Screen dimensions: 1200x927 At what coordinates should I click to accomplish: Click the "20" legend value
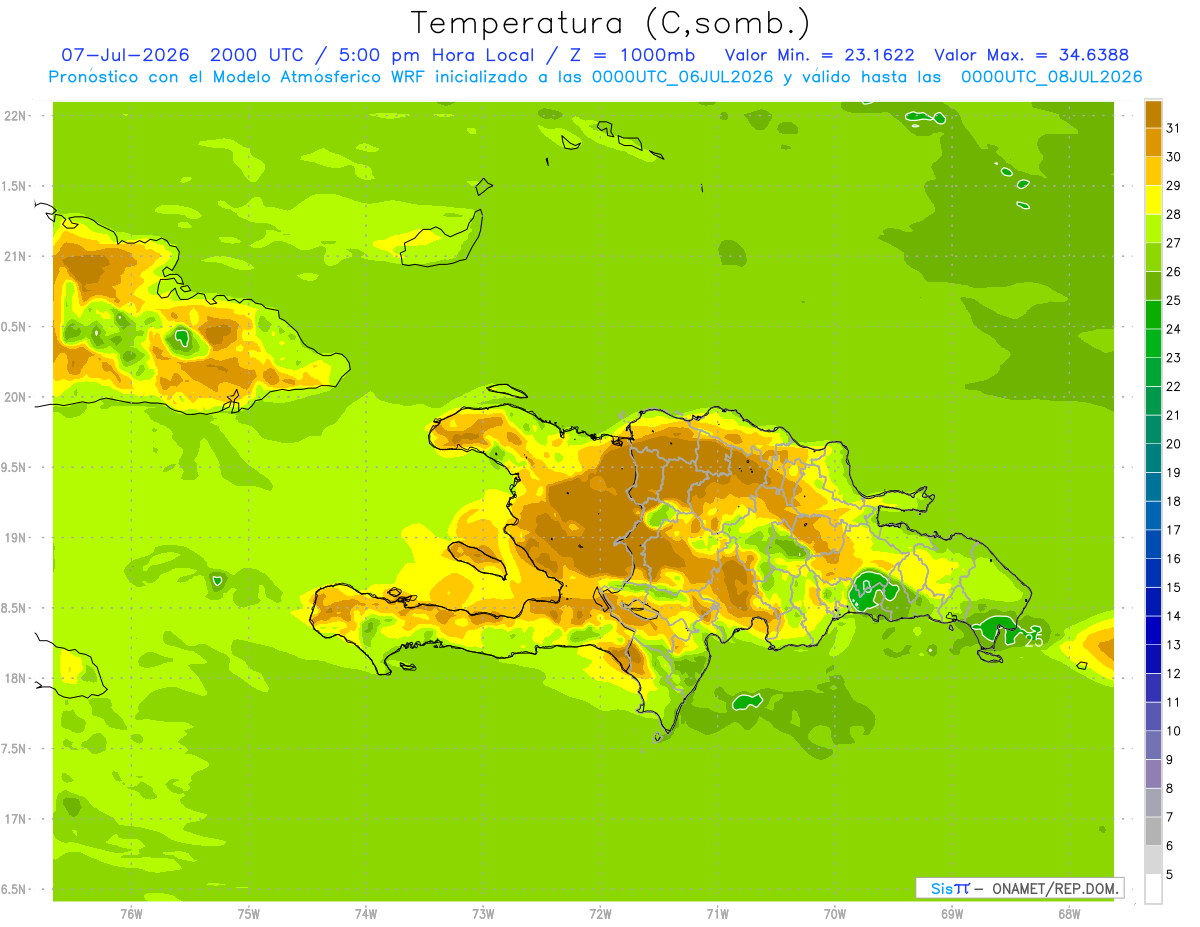pyautogui.click(x=1174, y=444)
